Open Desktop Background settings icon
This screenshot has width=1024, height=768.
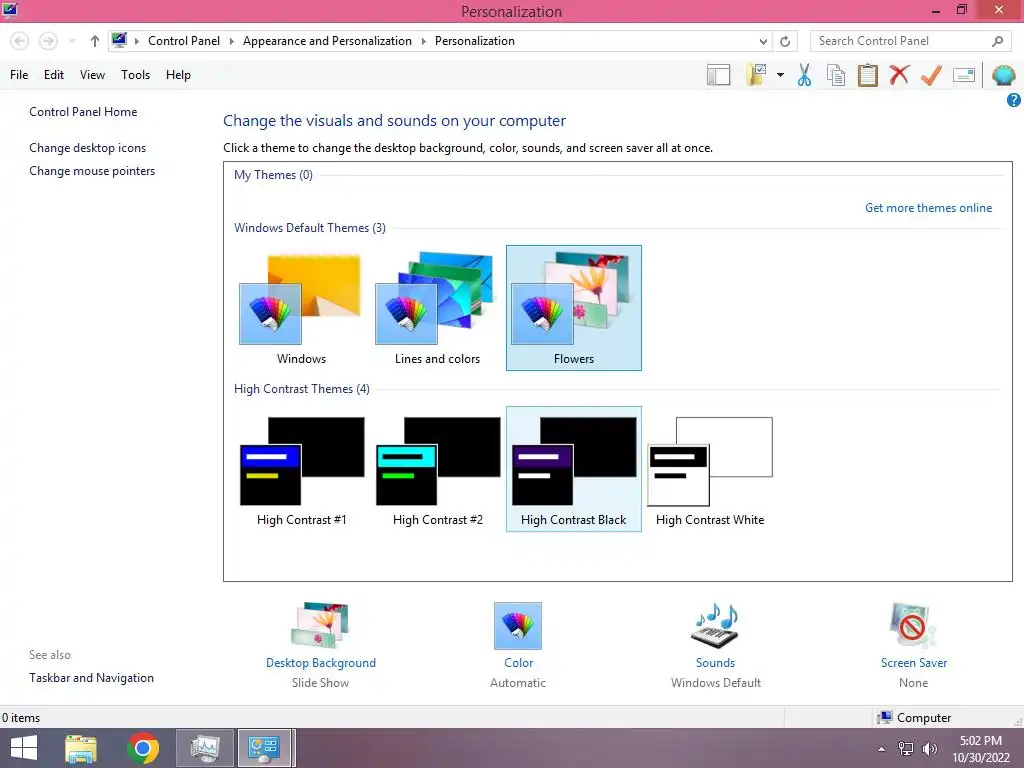pyautogui.click(x=320, y=626)
